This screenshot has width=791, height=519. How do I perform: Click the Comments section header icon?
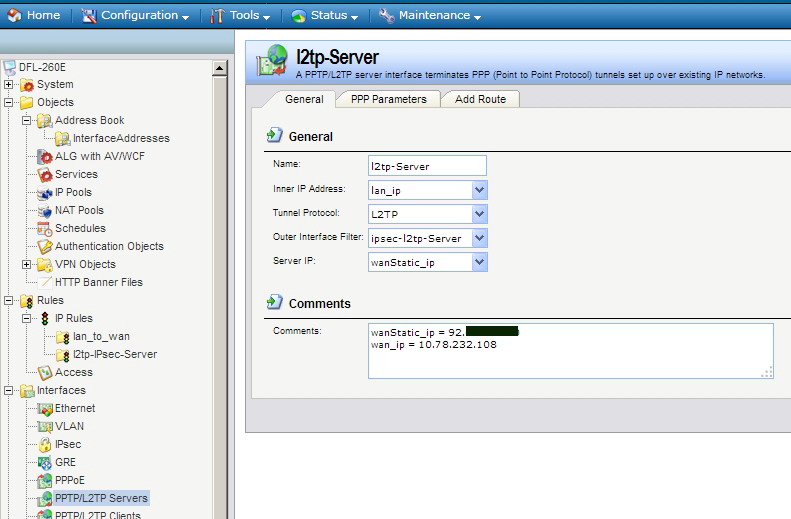click(x=274, y=302)
